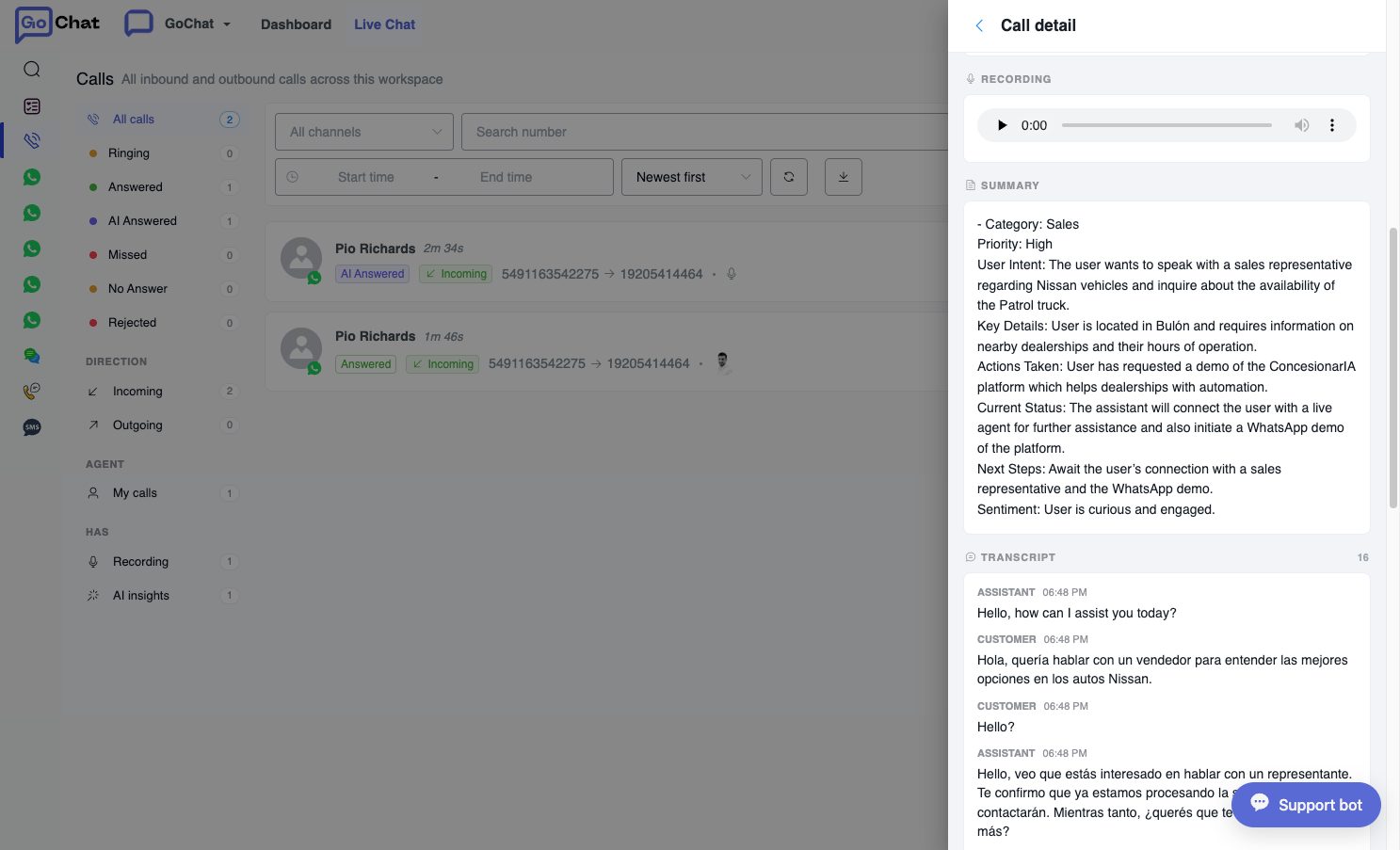This screenshot has height=850, width=1400.
Task: Click agent avatar on the 1m 46s call
Action: [723, 362]
